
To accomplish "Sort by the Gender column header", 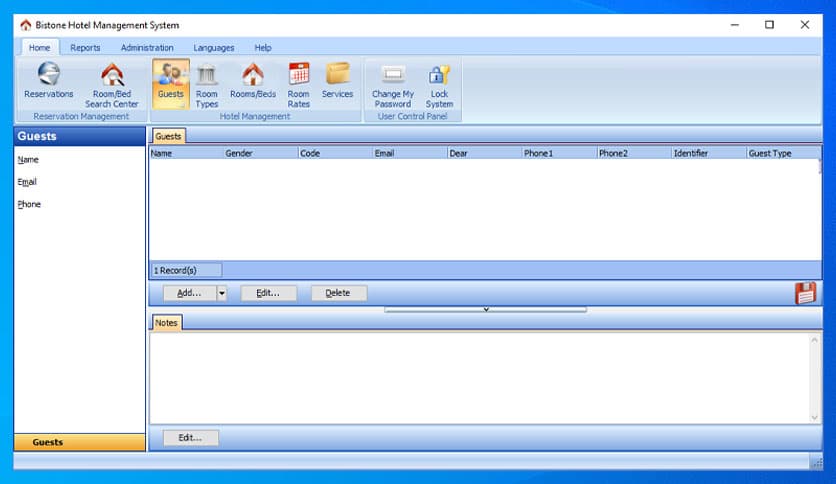I will point(261,153).
